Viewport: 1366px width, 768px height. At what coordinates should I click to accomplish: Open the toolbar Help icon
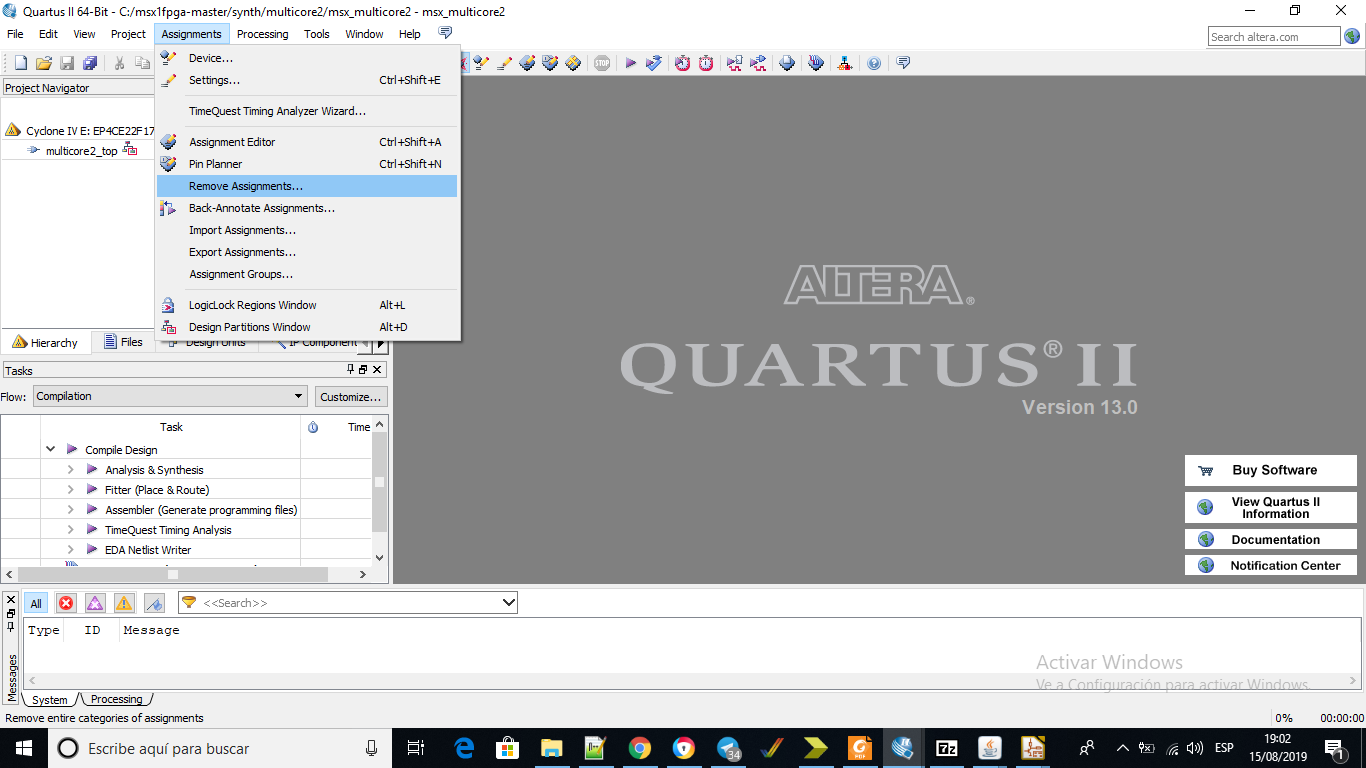tap(874, 63)
